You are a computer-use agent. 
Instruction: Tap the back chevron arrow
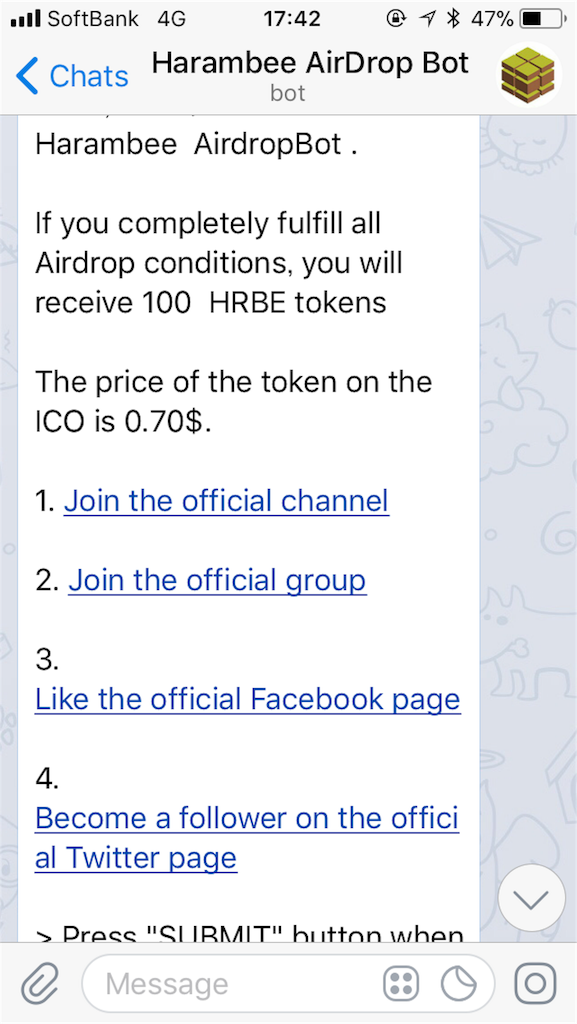(27, 75)
